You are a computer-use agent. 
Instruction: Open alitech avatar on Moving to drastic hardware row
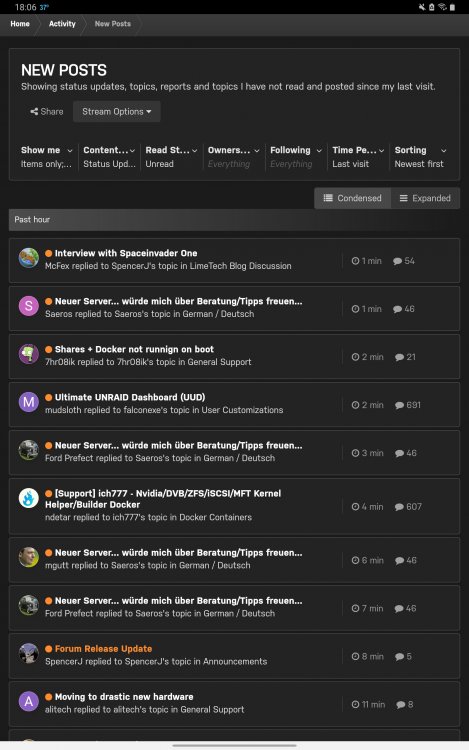click(x=29, y=701)
